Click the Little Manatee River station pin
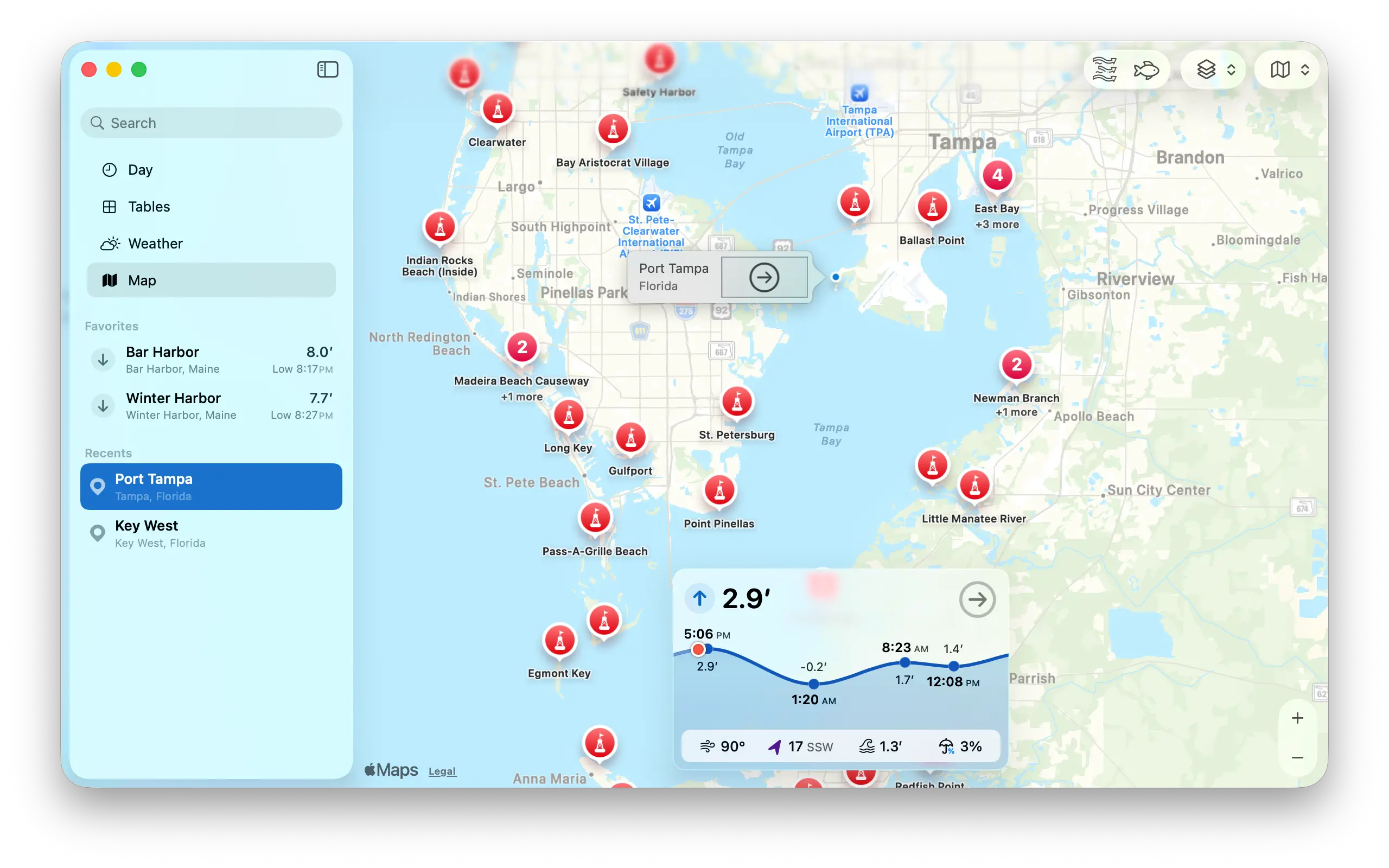This screenshot has height=868, width=1389. (x=974, y=486)
